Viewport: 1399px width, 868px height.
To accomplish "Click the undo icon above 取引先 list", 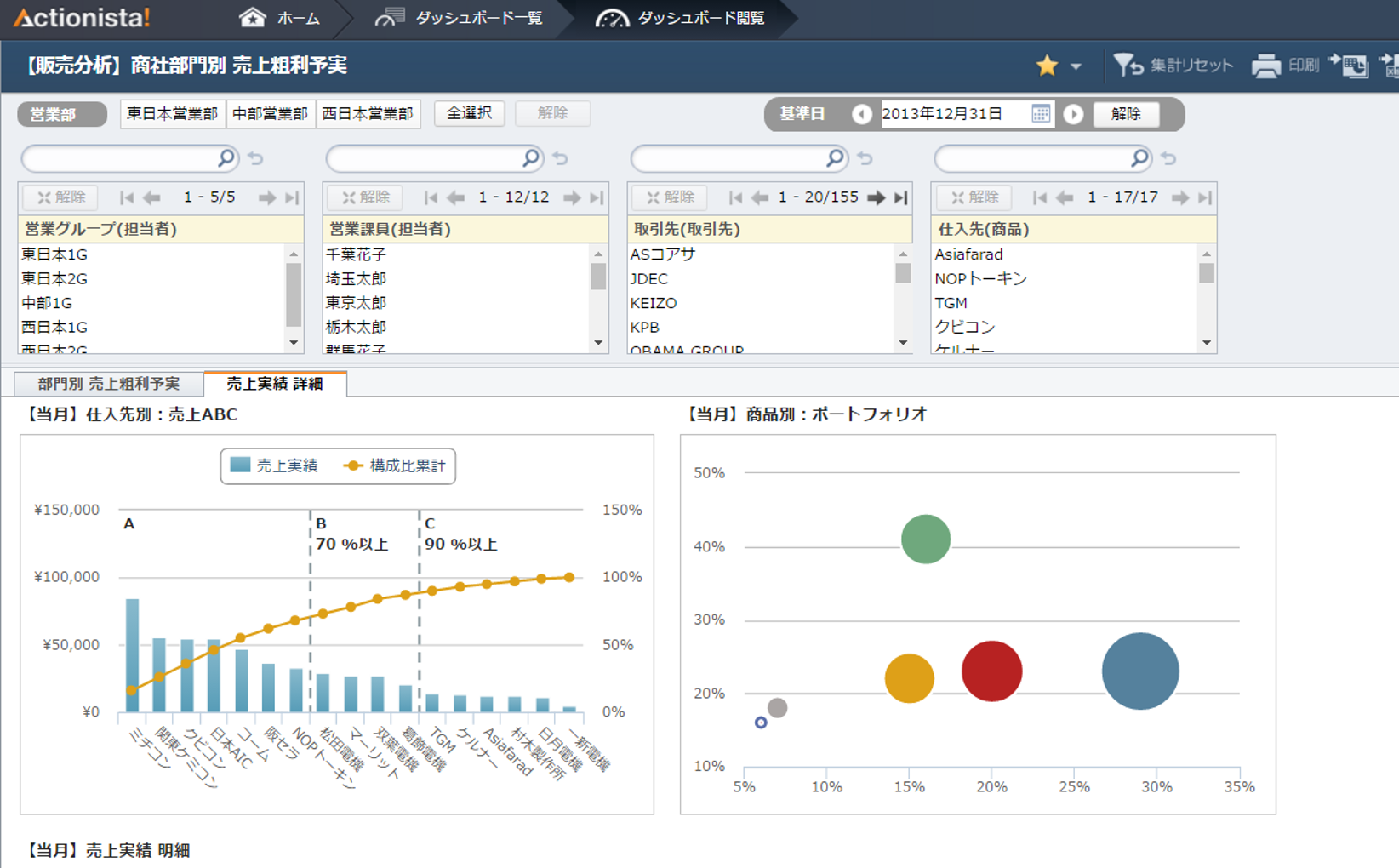I will (x=865, y=158).
